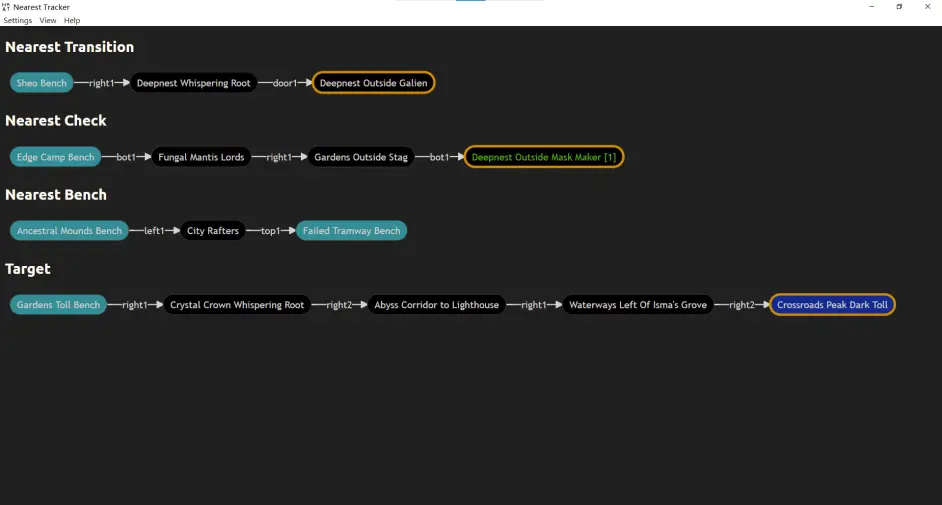Click right2 label before Crossroads Peak Dark Toll
This screenshot has width=942, height=505.
point(742,304)
